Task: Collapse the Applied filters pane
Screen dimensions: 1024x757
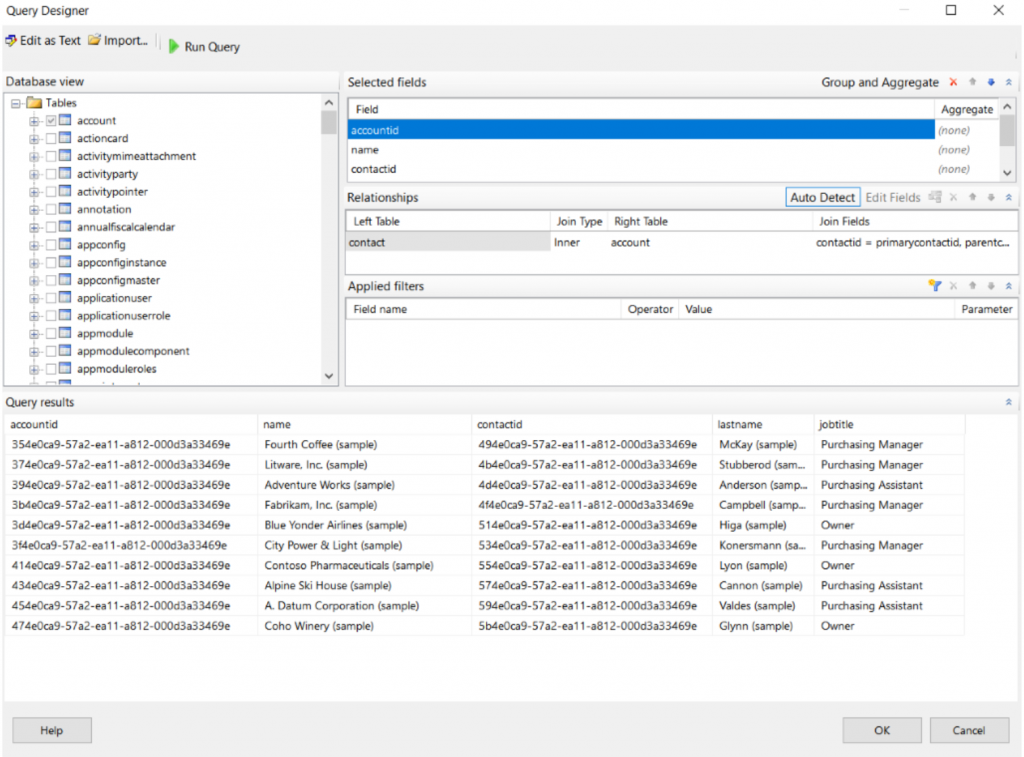Action: point(1009,286)
